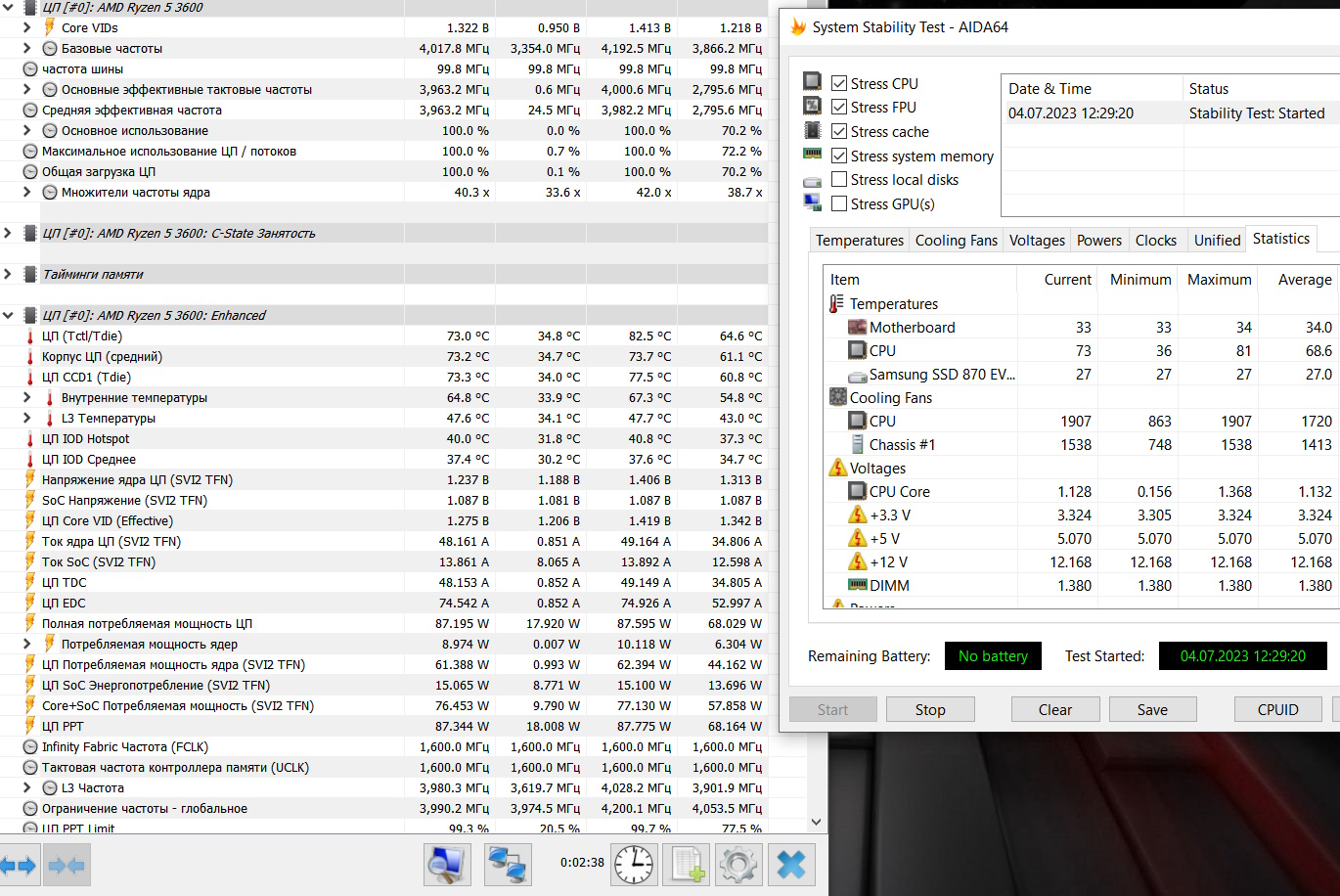Click the clock icon beside Infinity Fabric Частота (FCLK)

[30, 746]
